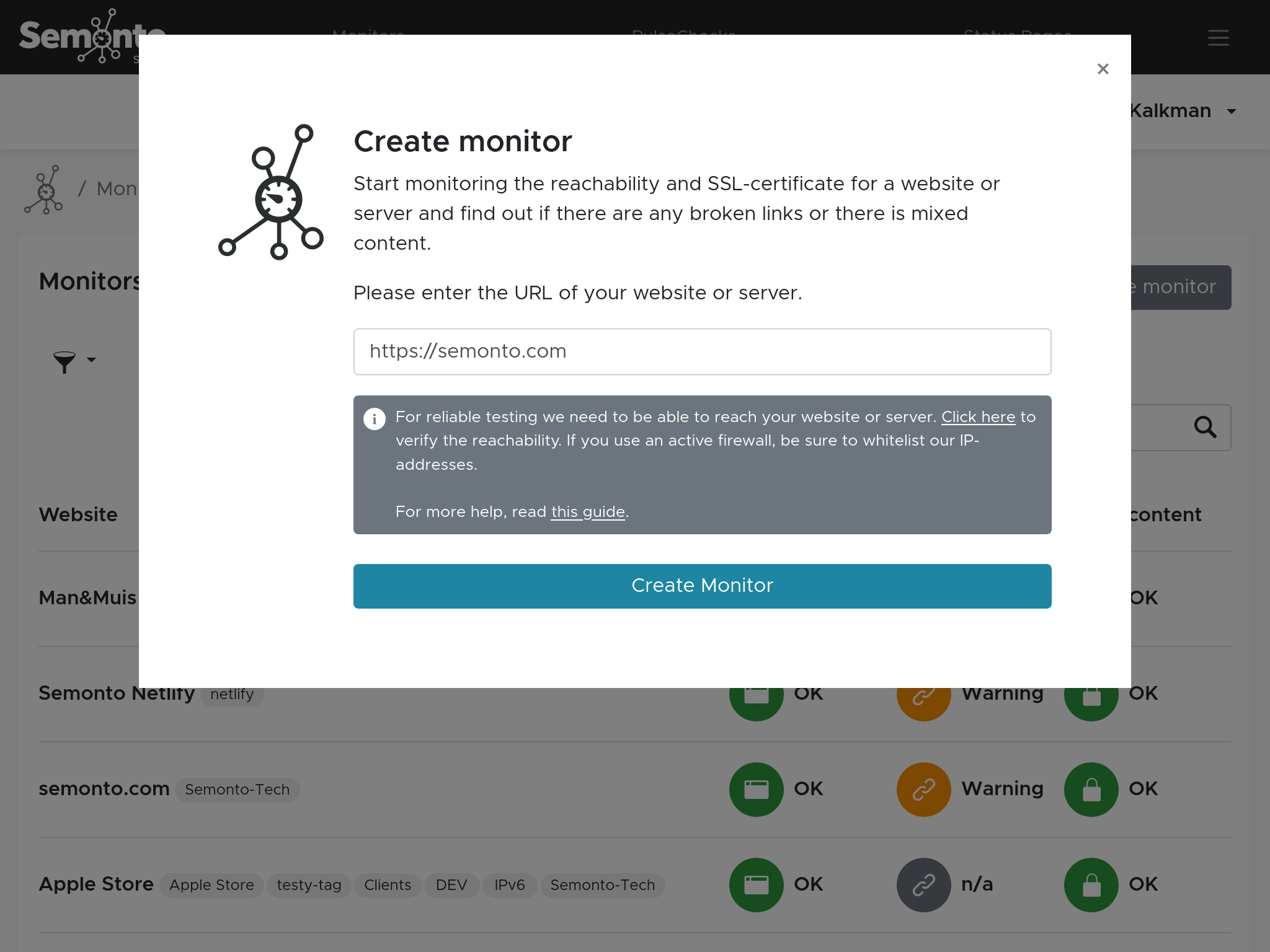Open the hamburger menu icon
The width and height of the screenshot is (1270, 952).
click(1218, 38)
